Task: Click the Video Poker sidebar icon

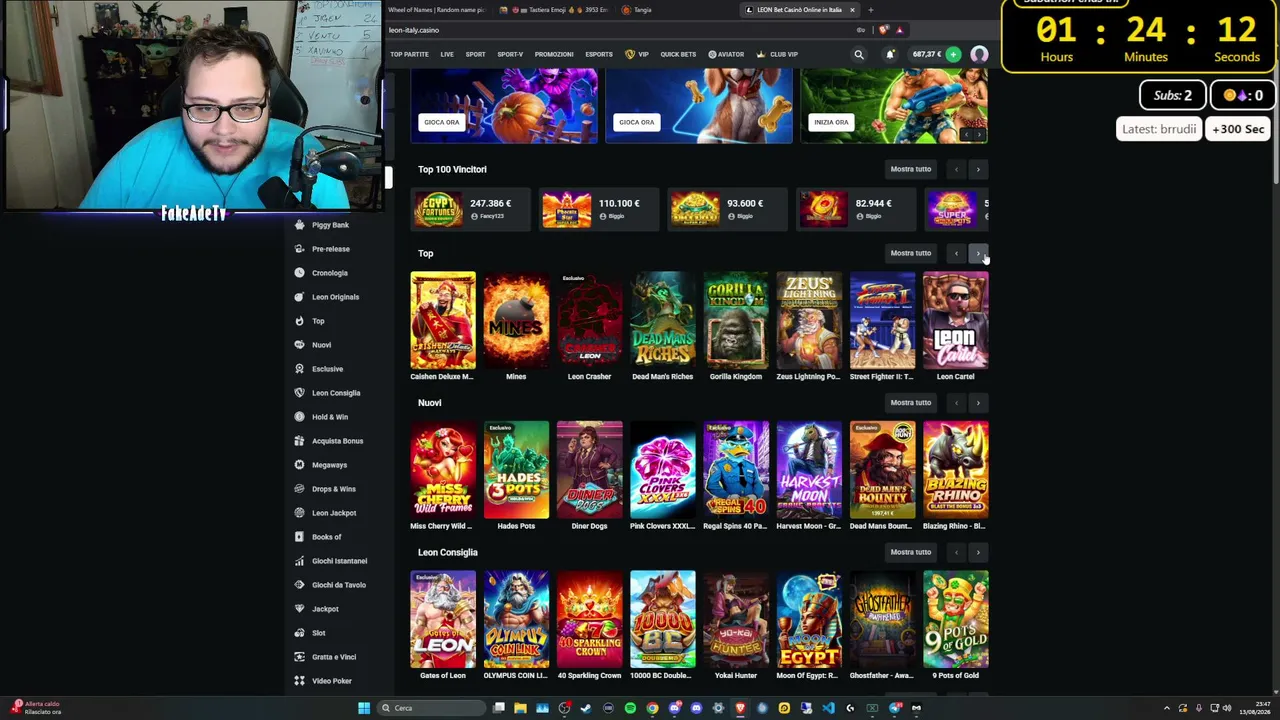Action: (300, 681)
